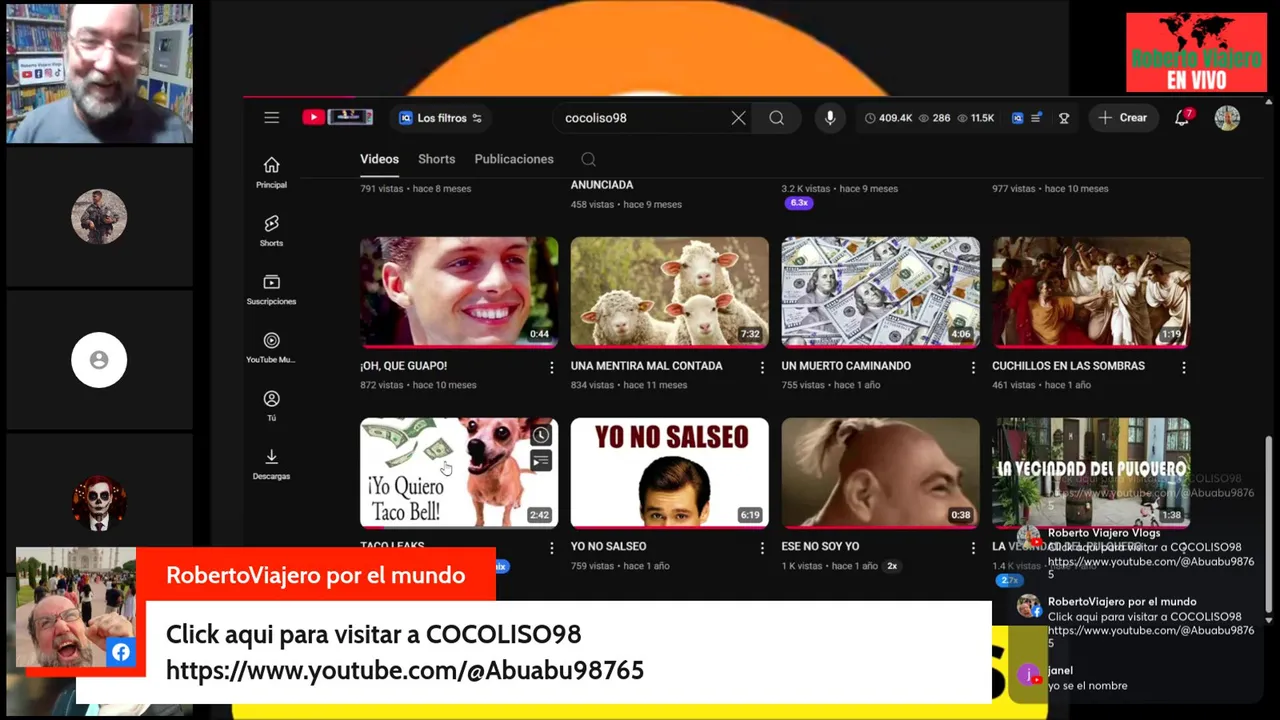This screenshot has width=1280, height=720.
Task: Switch to the Shorts channel tab
Action: (436, 159)
